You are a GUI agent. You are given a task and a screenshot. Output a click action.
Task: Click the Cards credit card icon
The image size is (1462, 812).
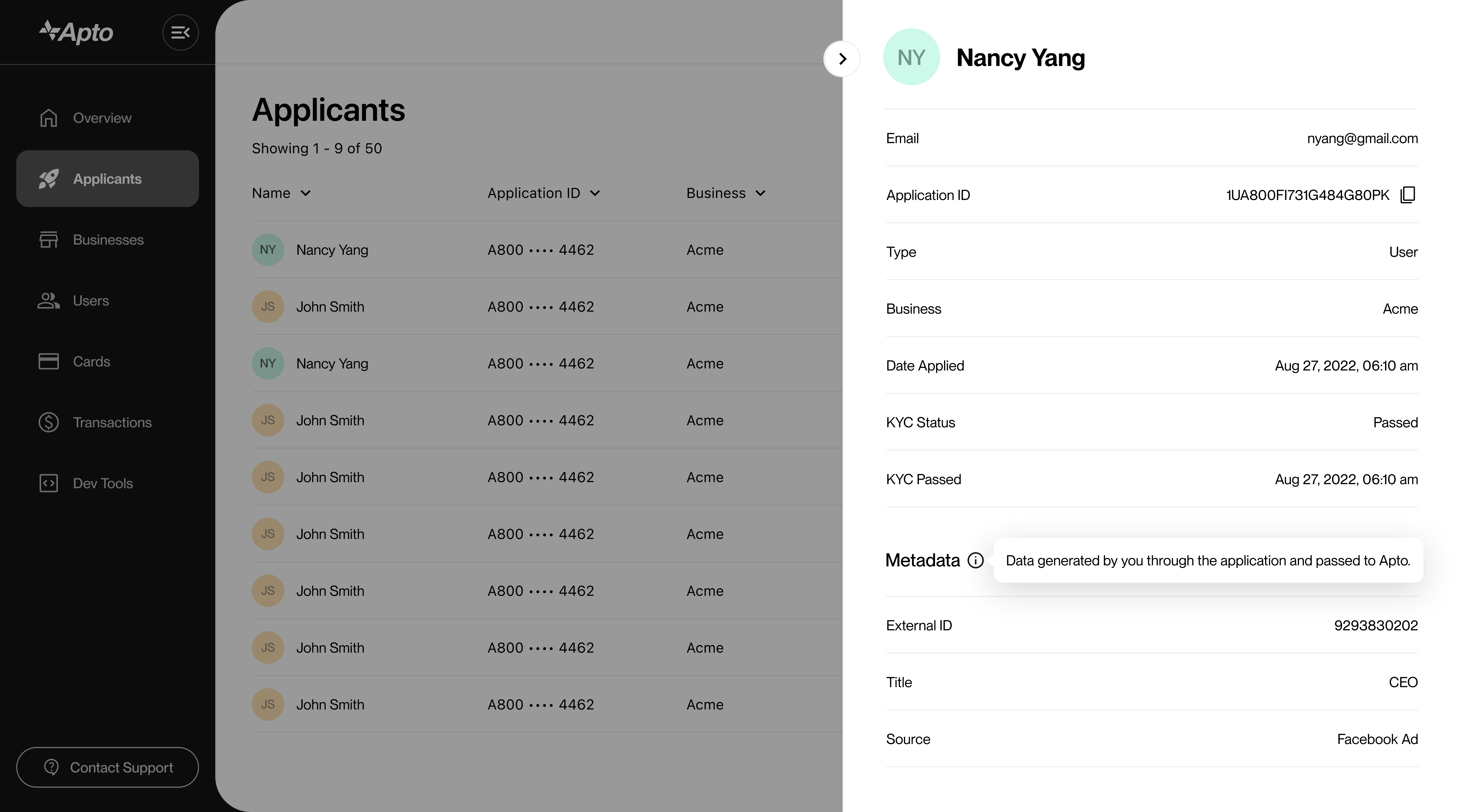pos(49,361)
